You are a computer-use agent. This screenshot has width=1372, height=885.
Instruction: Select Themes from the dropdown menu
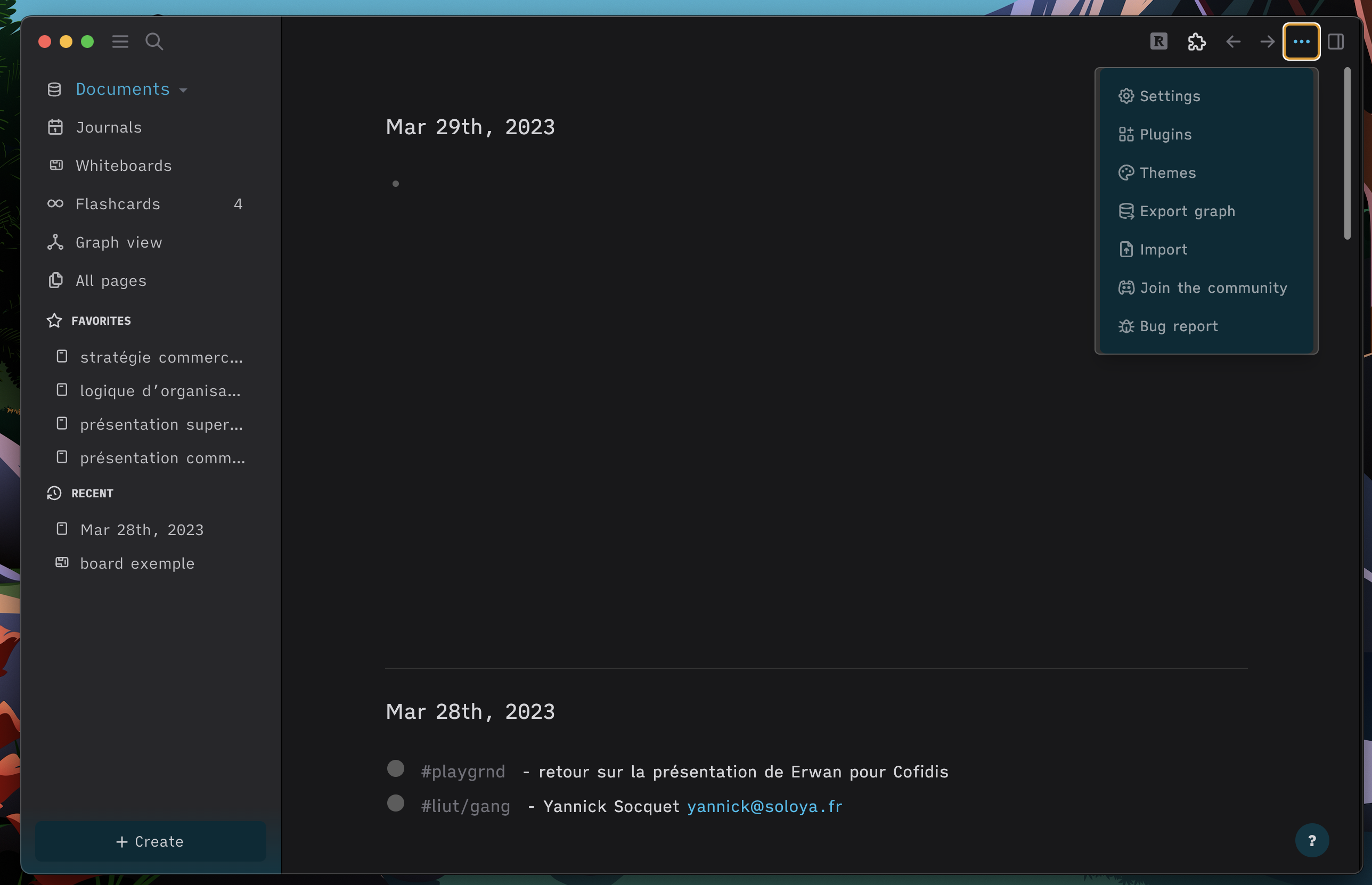1167,173
